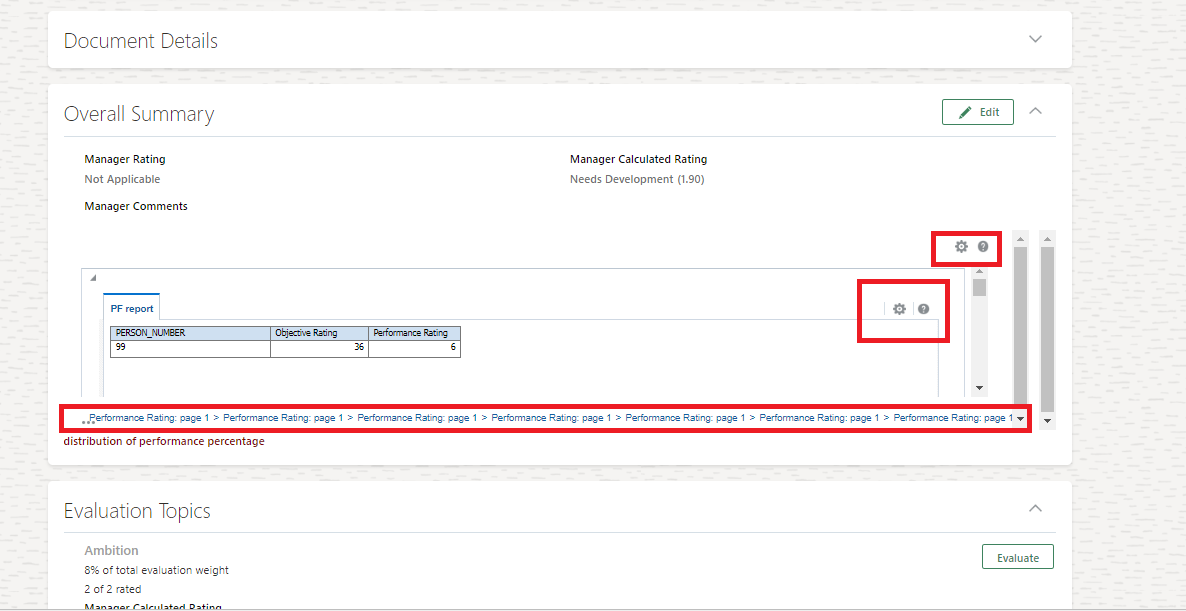This screenshot has width=1186, height=611.
Task: Click the collapse triangle above the report frame
Action: [91, 277]
